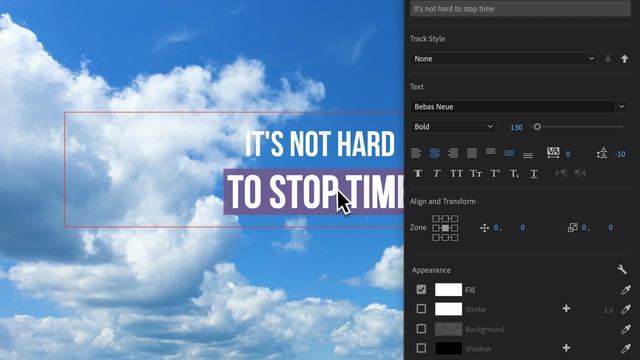The image size is (640, 360).
Task: Uncheck the Fill checkbox
Action: pos(421,289)
